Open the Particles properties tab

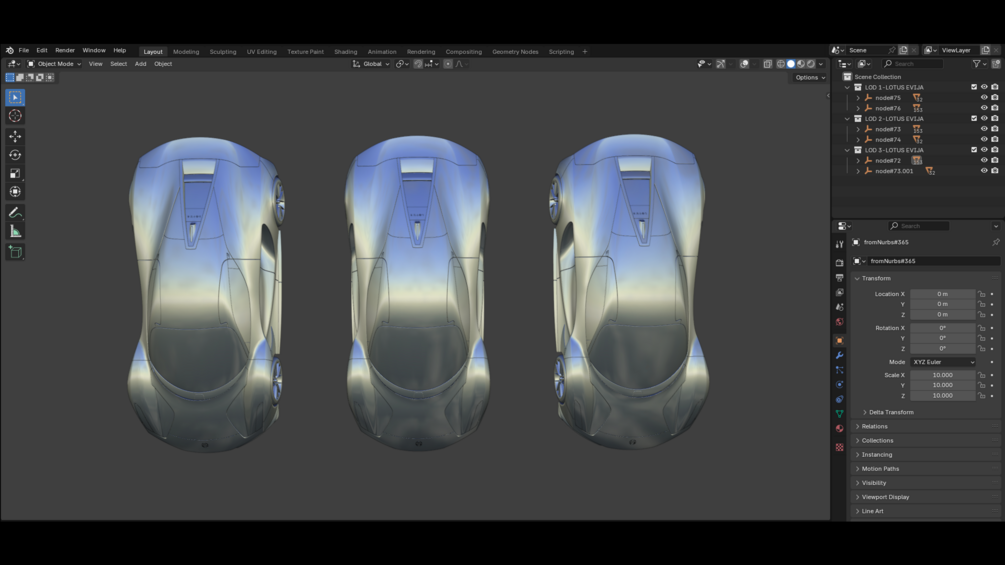point(840,370)
